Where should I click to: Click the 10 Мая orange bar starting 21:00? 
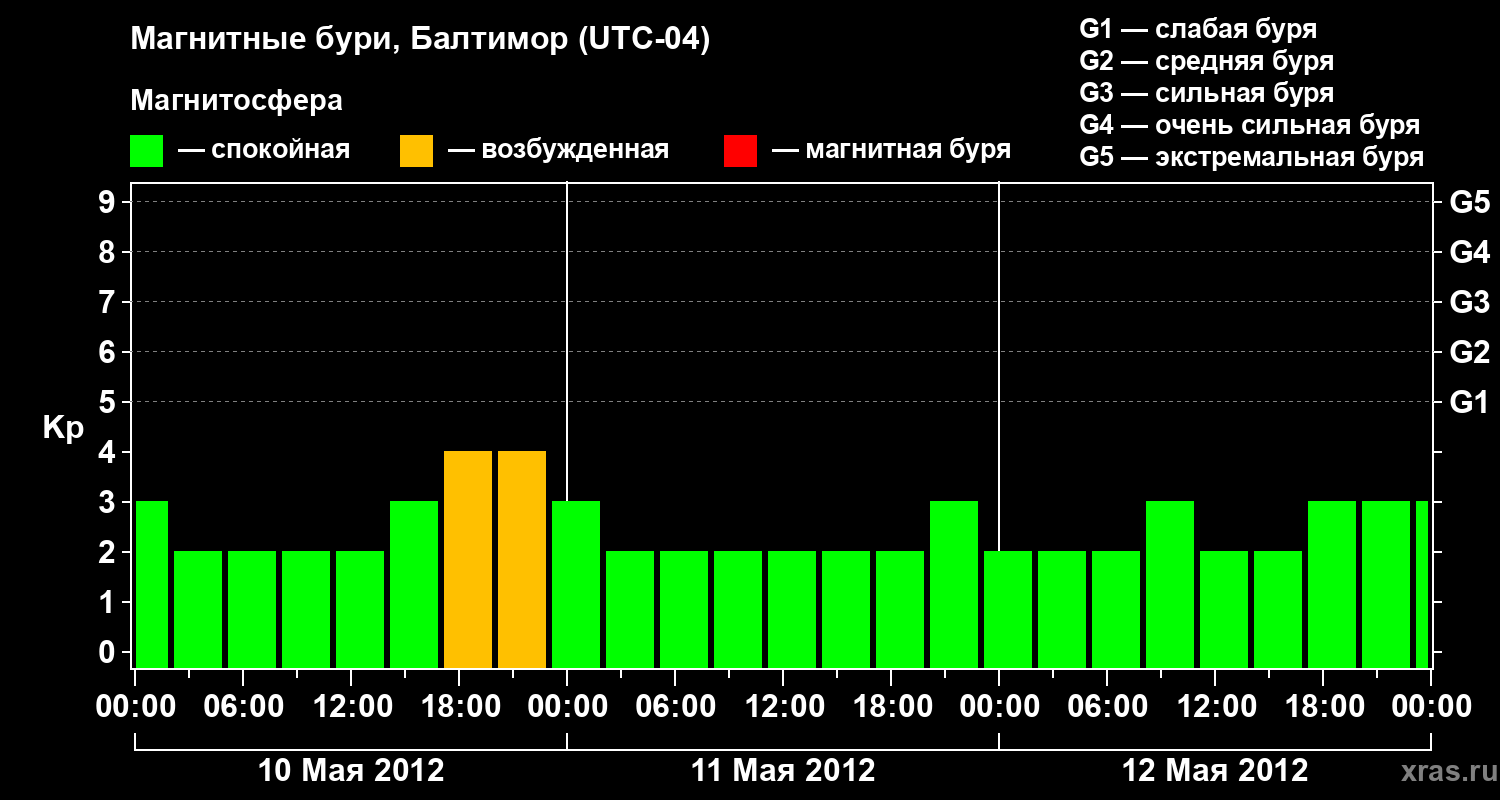(522, 560)
